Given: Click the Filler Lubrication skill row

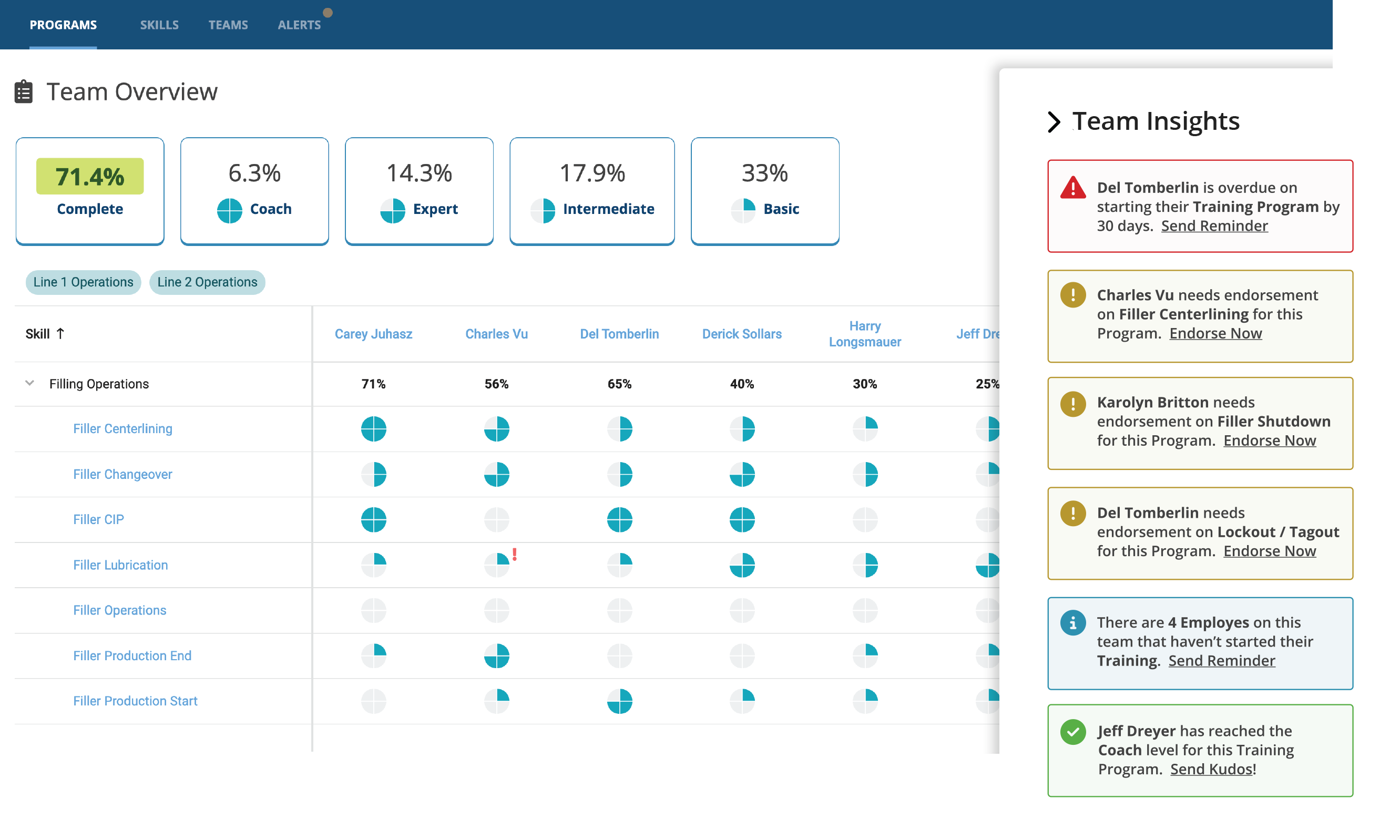Looking at the screenshot, I should [120, 564].
